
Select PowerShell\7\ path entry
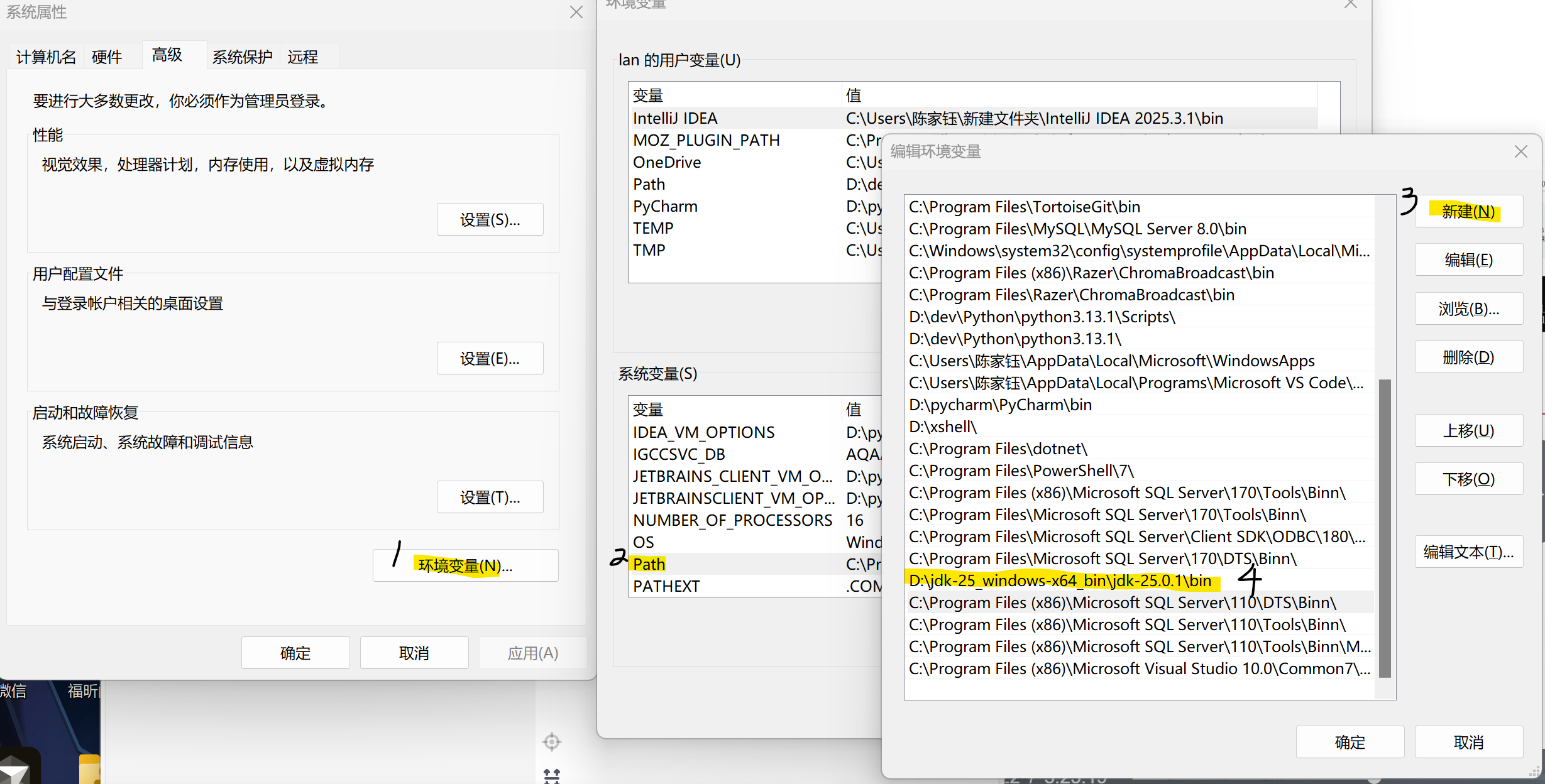[x=1140, y=471]
